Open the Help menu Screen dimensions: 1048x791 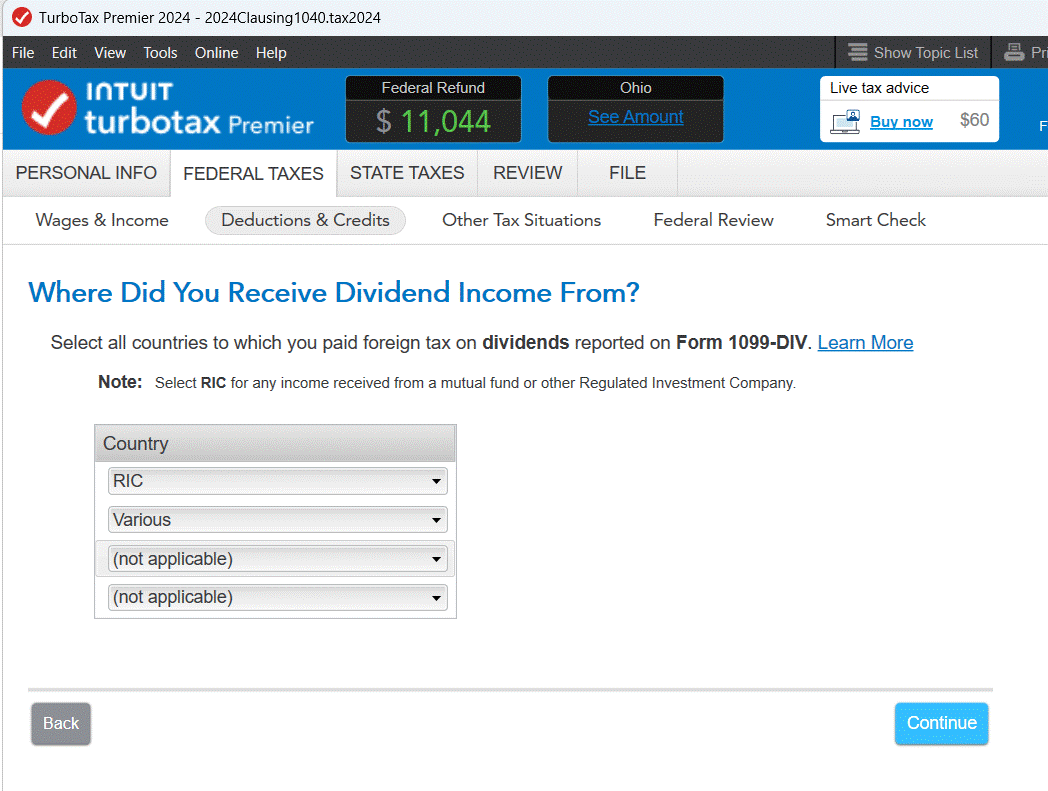(271, 53)
